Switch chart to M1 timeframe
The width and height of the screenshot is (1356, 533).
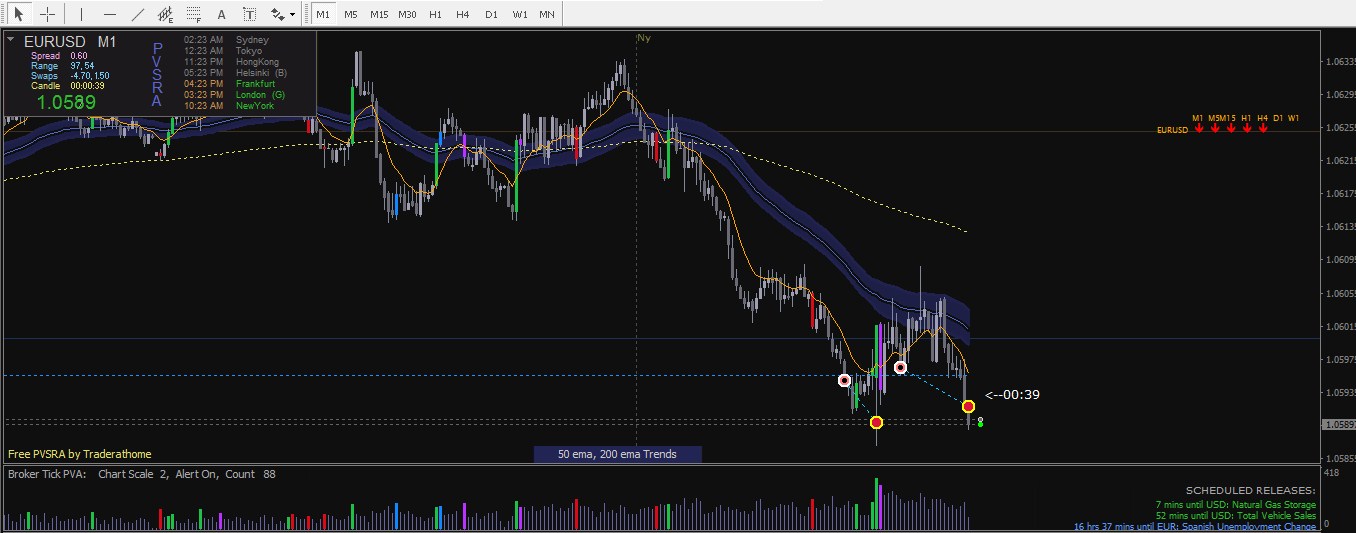pos(322,14)
